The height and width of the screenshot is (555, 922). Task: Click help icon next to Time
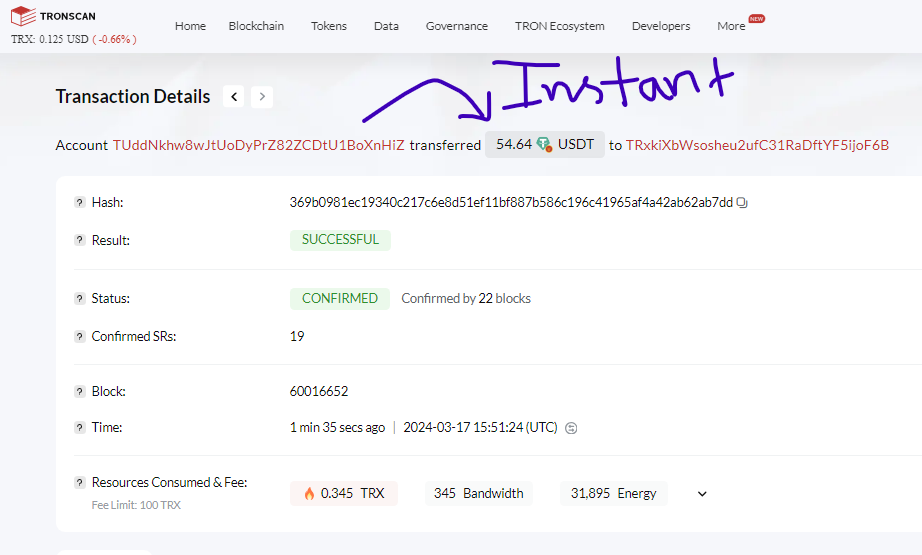click(79, 427)
